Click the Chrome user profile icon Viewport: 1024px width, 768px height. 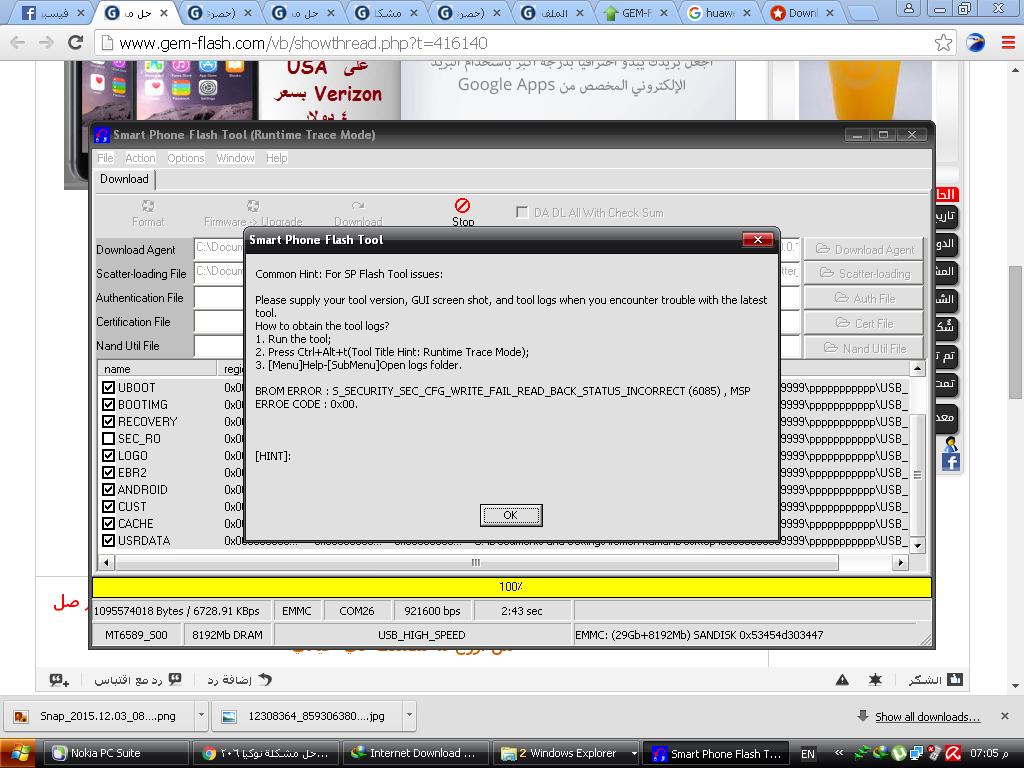908,8
